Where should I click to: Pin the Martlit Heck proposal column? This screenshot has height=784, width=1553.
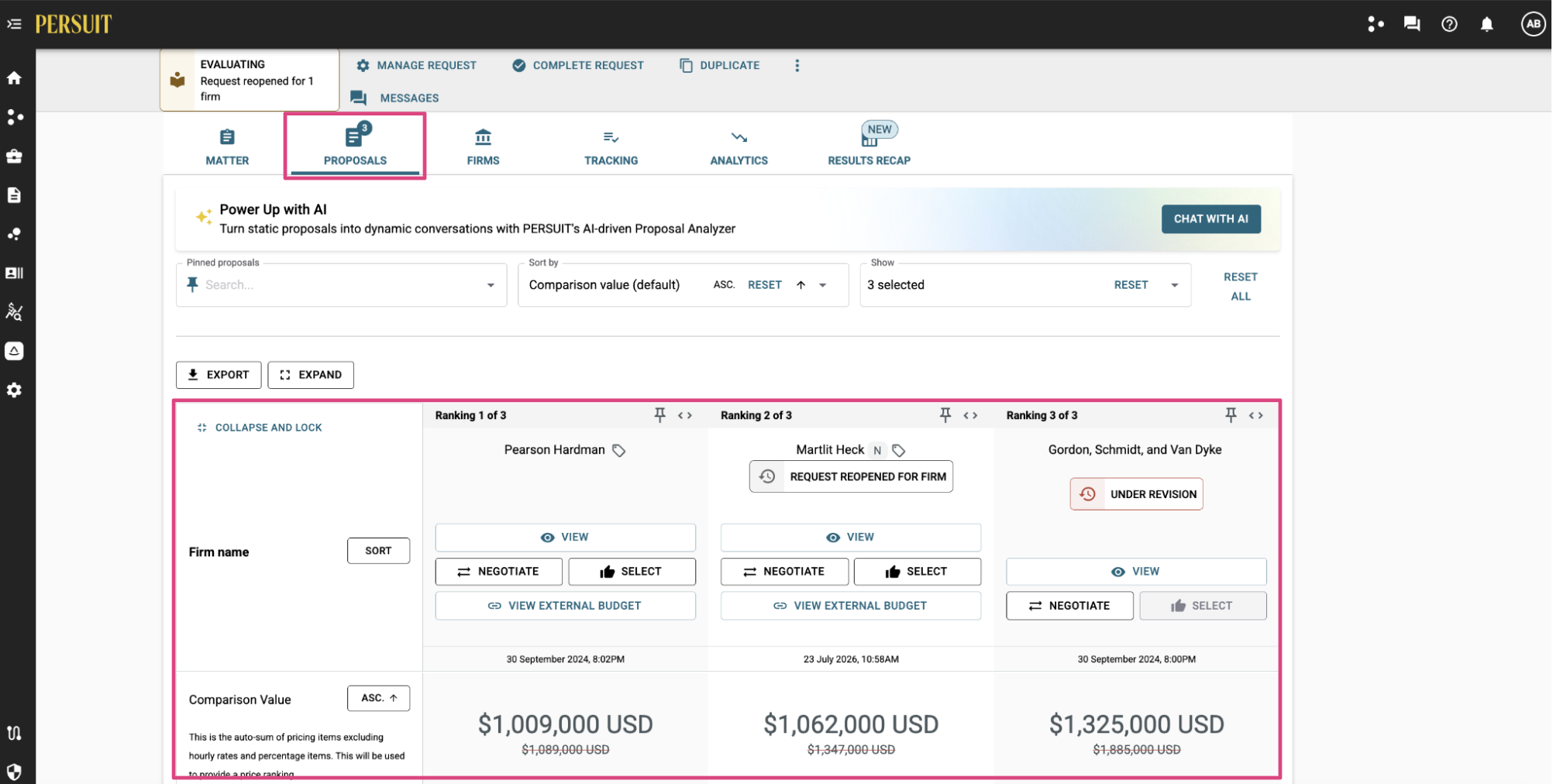point(946,415)
